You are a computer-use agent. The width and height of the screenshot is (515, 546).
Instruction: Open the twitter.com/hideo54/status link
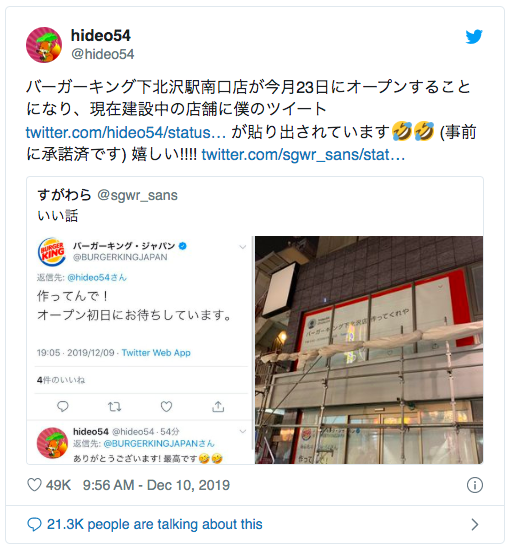pyautogui.click(x=126, y=133)
